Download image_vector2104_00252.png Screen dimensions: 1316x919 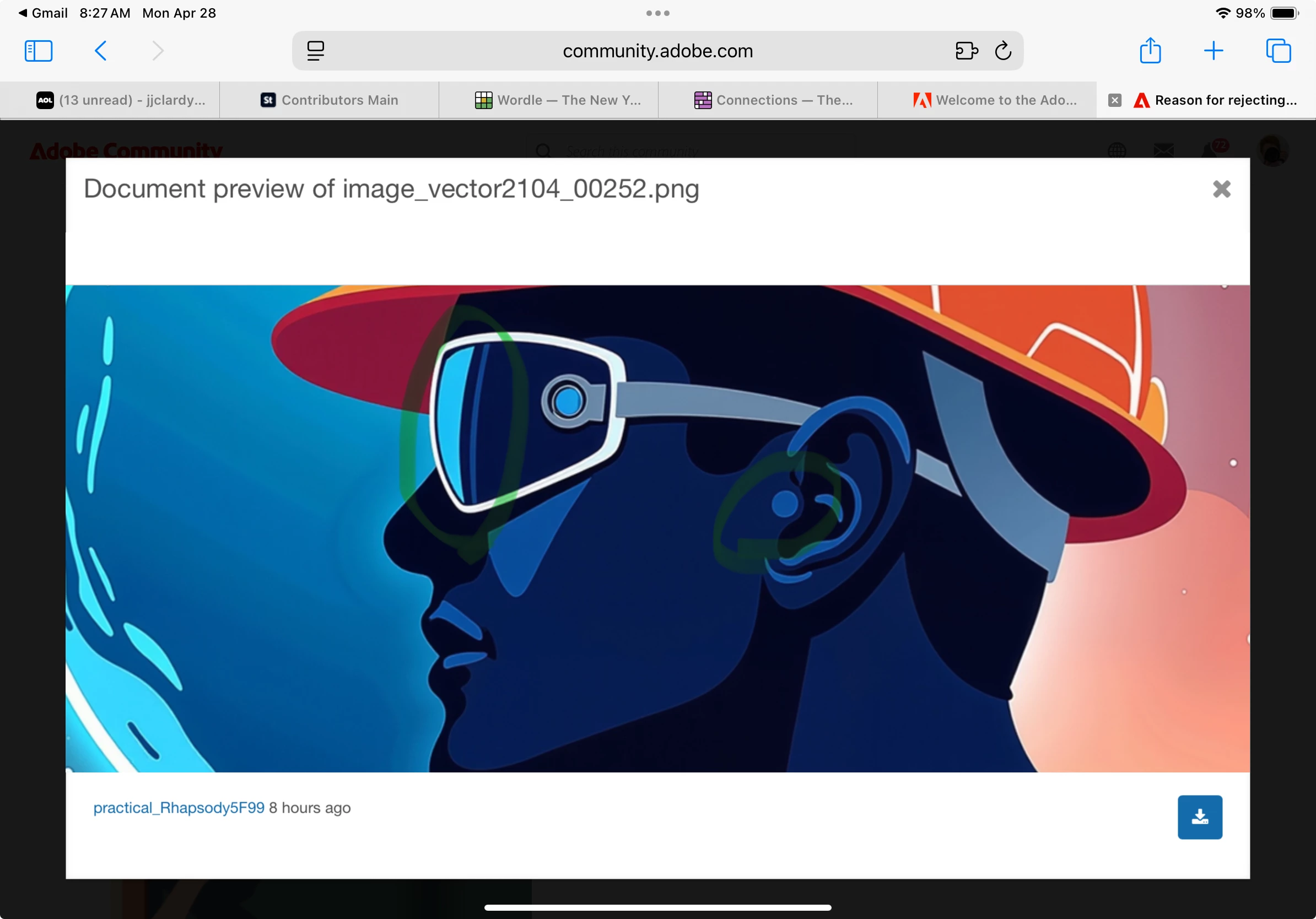[1199, 817]
